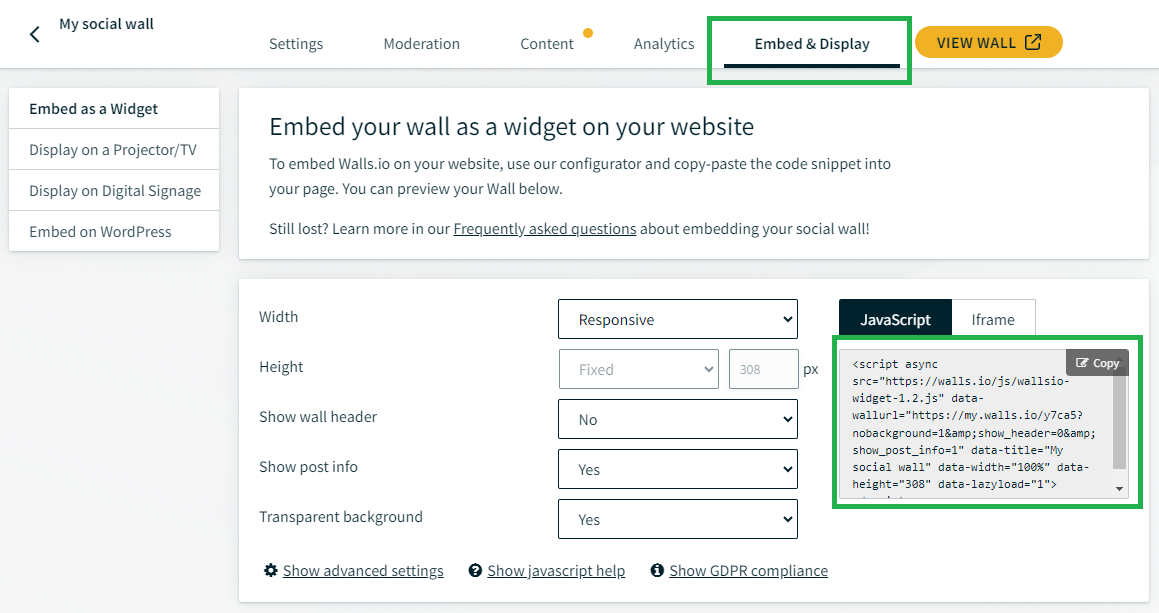Click scroll down arrow in the code box
The height and width of the screenshot is (613, 1159).
(1119, 489)
